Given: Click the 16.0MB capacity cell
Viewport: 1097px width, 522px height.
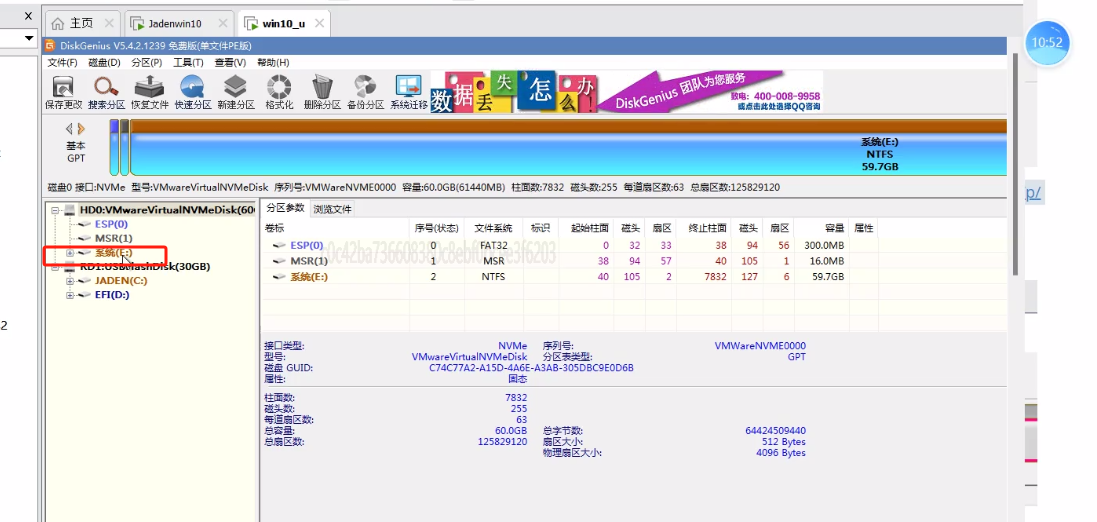Looking at the screenshot, I should point(830,261).
